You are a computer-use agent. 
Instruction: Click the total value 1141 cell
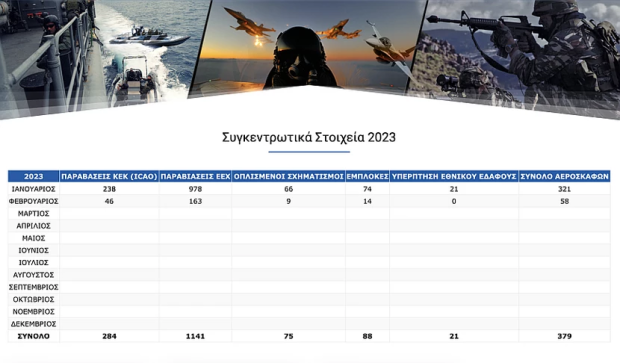tap(195, 336)
